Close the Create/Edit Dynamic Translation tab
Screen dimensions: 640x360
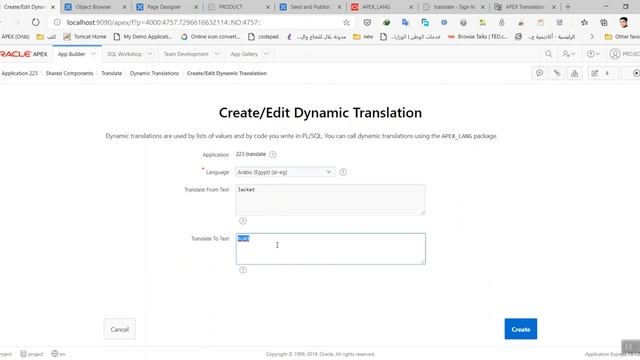pyautogui.click(x=53, y=7)
